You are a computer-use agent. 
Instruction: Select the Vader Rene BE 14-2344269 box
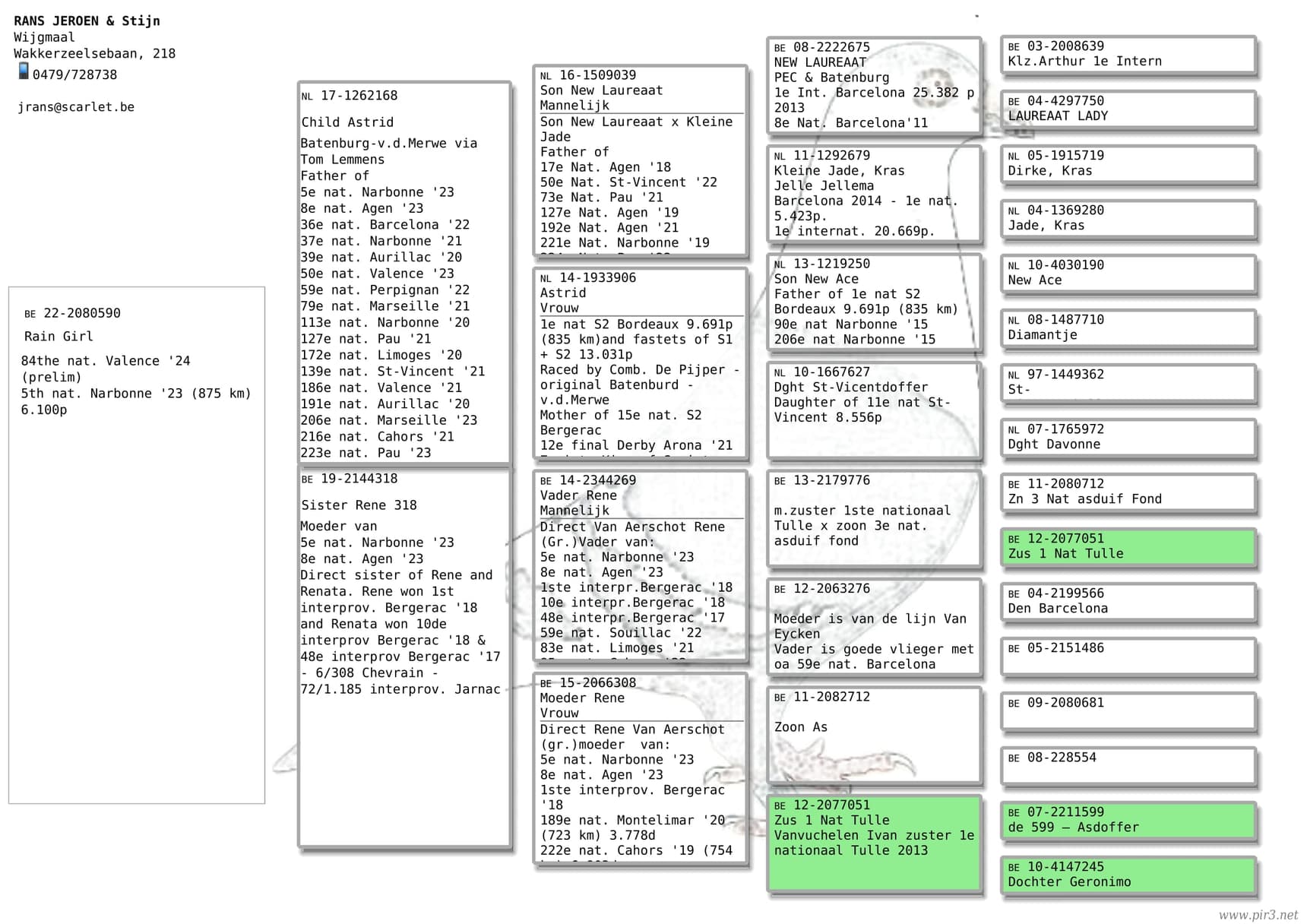[x=640, y=565]
